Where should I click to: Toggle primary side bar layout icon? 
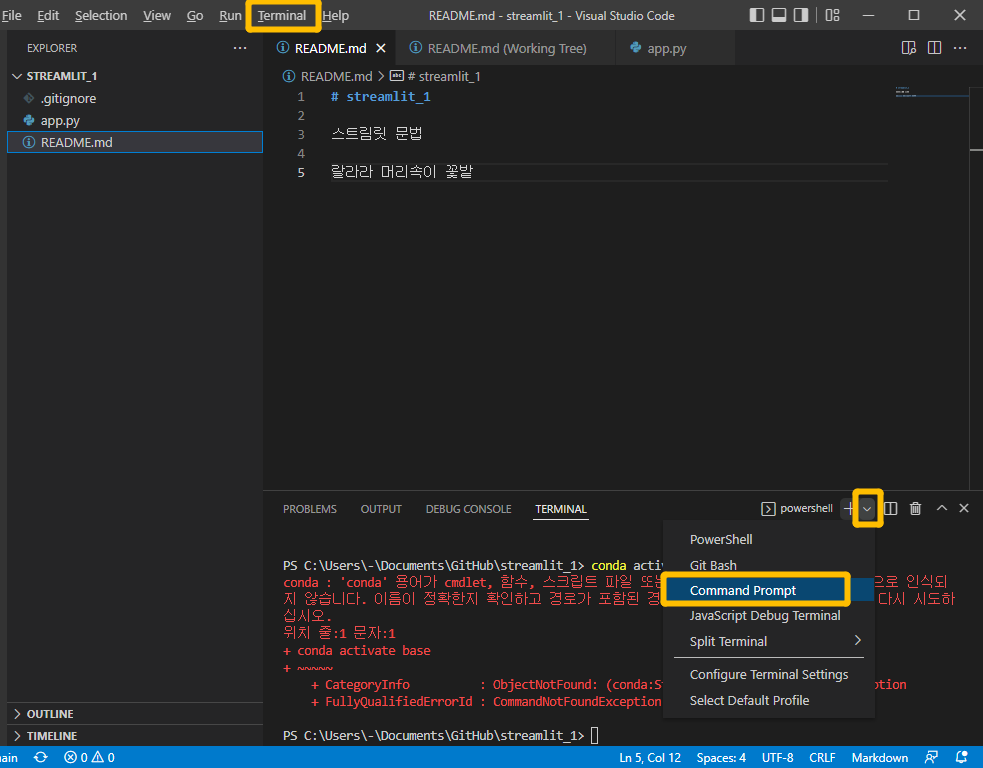757,16
